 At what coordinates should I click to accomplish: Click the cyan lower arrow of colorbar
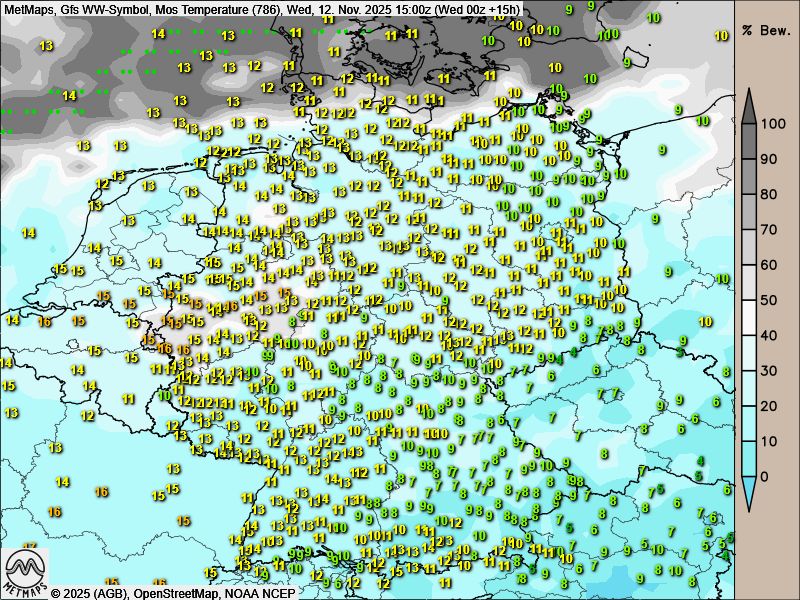[x=749, y=493]
